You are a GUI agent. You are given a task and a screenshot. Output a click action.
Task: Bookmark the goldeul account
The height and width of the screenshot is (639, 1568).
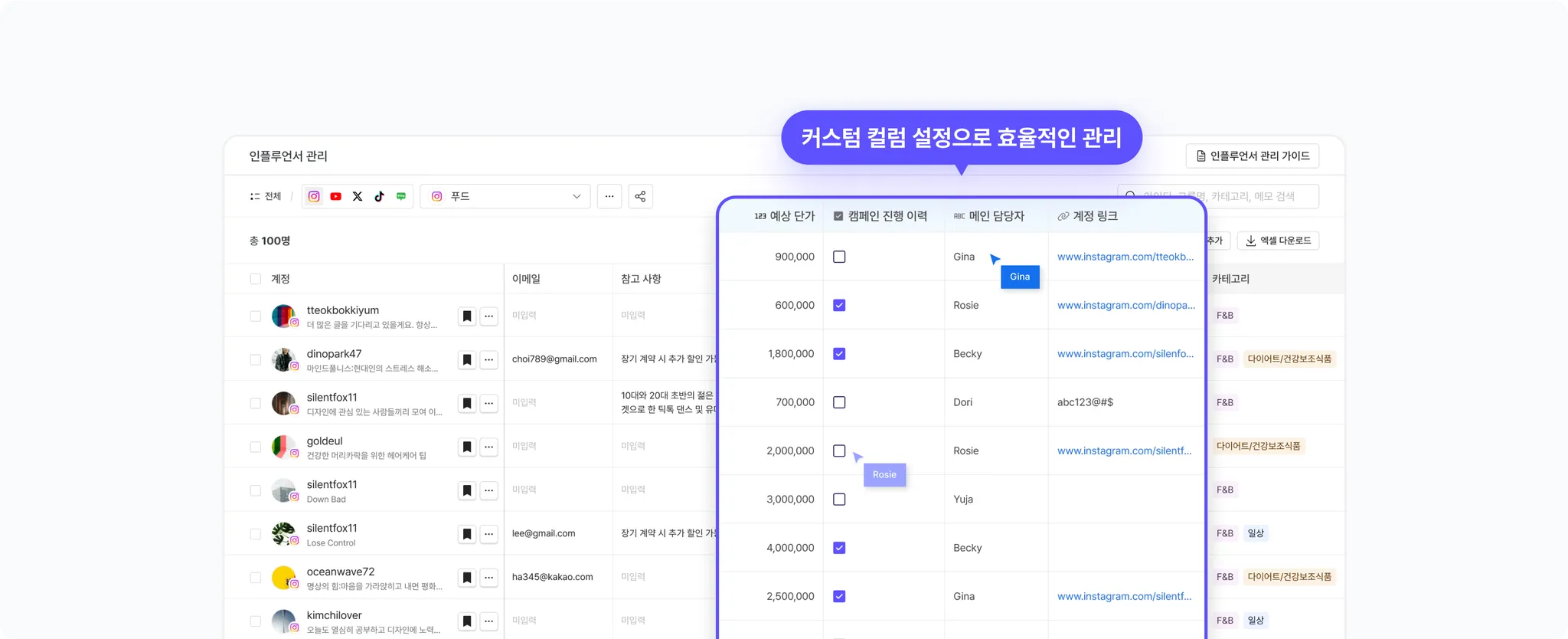pos(467,447)
